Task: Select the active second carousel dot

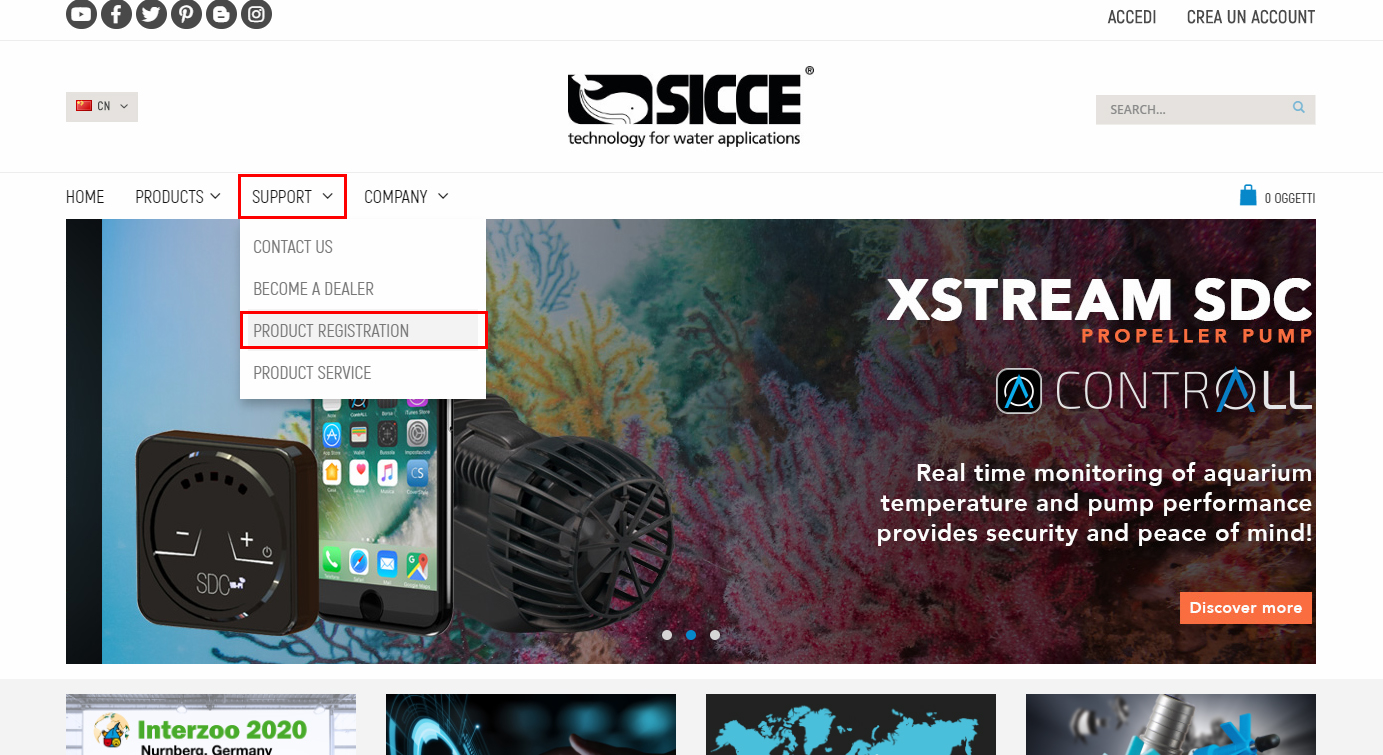Action: [x=691, y=635]
